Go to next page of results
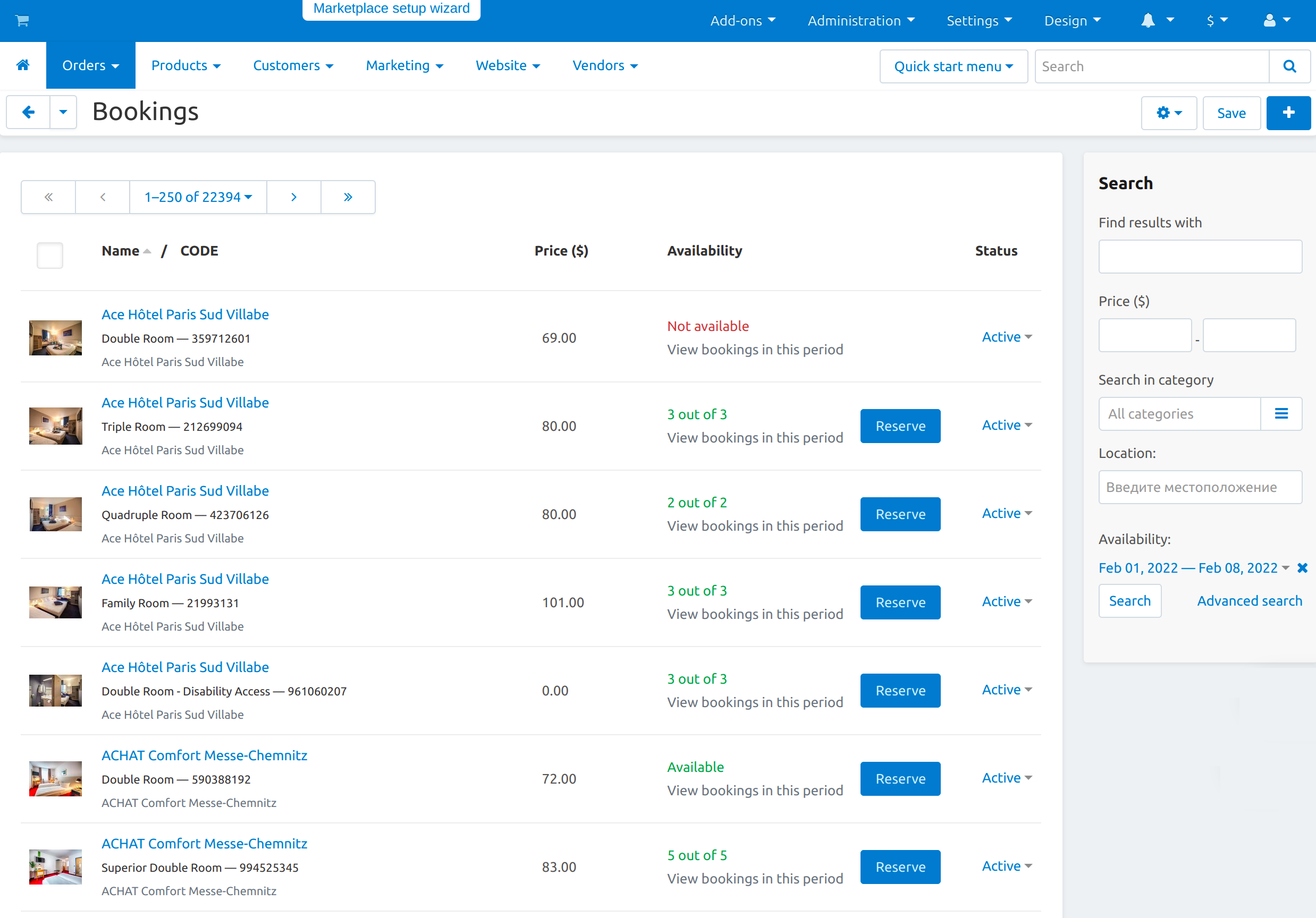This screenshot has width=1316, height=918. 293,197
